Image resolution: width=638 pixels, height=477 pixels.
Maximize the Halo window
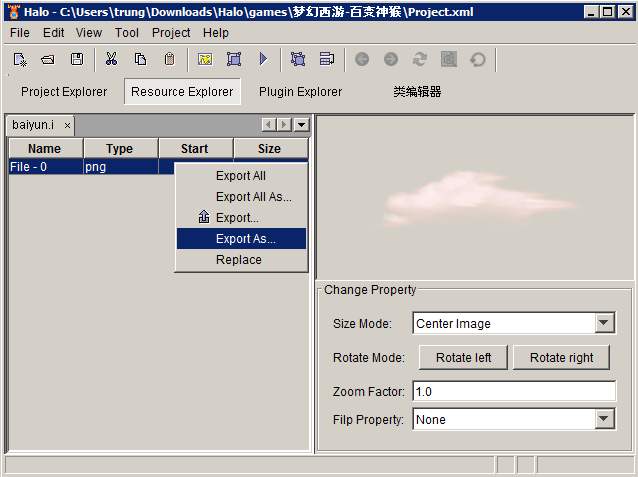click(607, 12)
